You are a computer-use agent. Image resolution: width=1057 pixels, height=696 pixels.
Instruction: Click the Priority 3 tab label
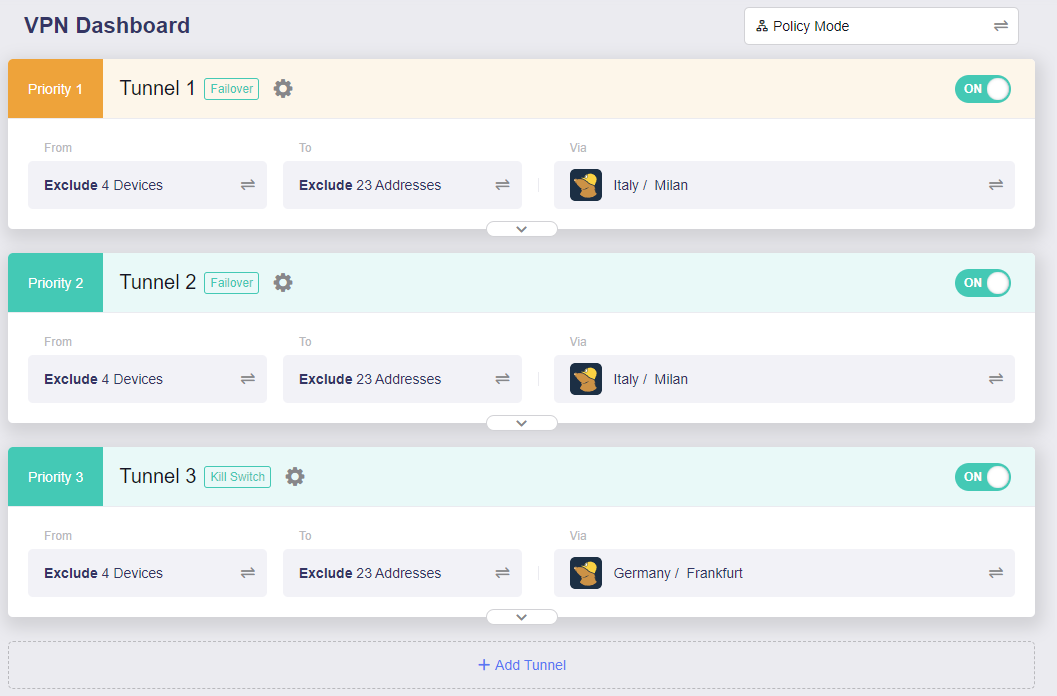pyautogui.click(x=55, y=477)
